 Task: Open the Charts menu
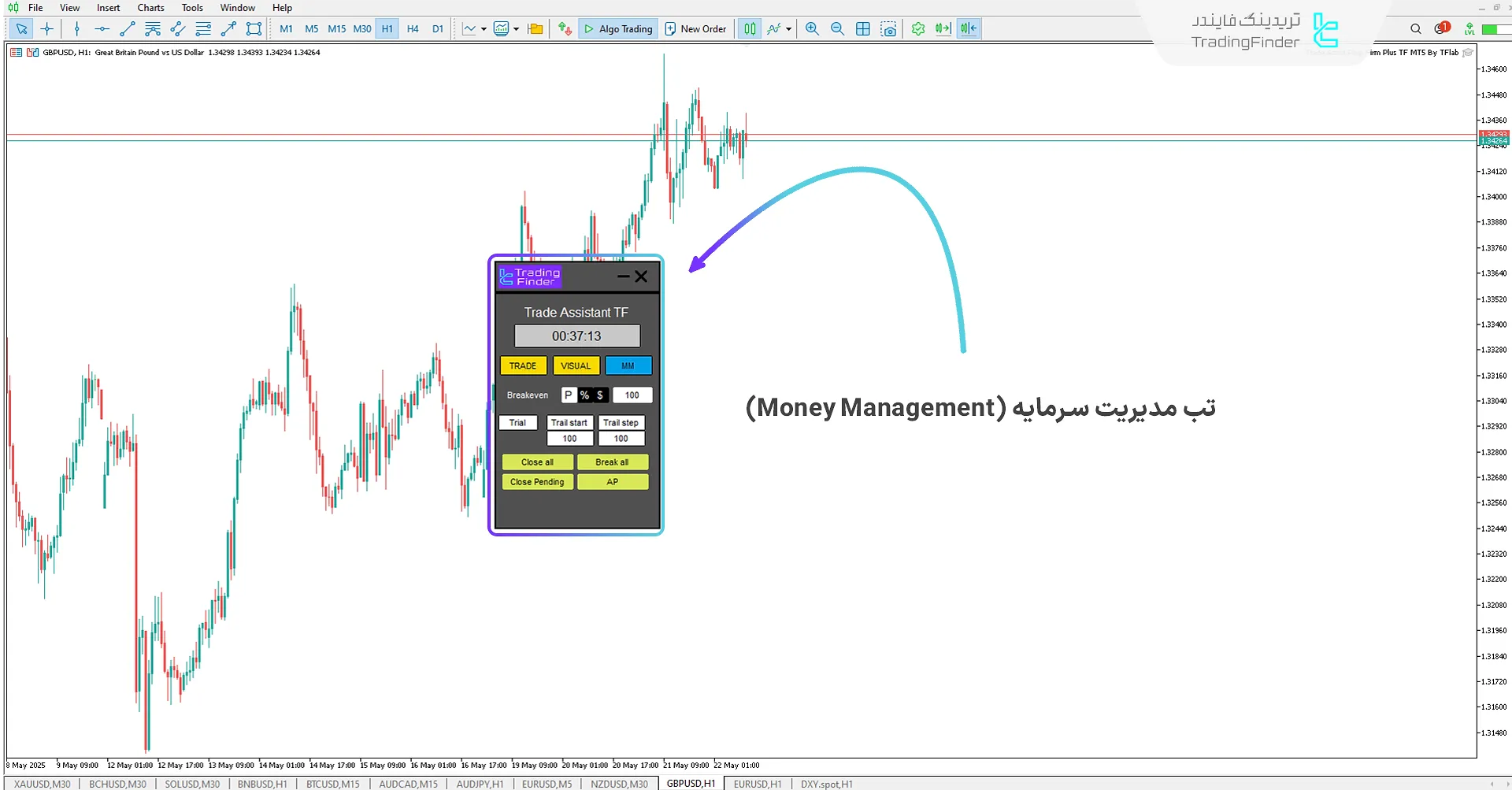[150, 8]
